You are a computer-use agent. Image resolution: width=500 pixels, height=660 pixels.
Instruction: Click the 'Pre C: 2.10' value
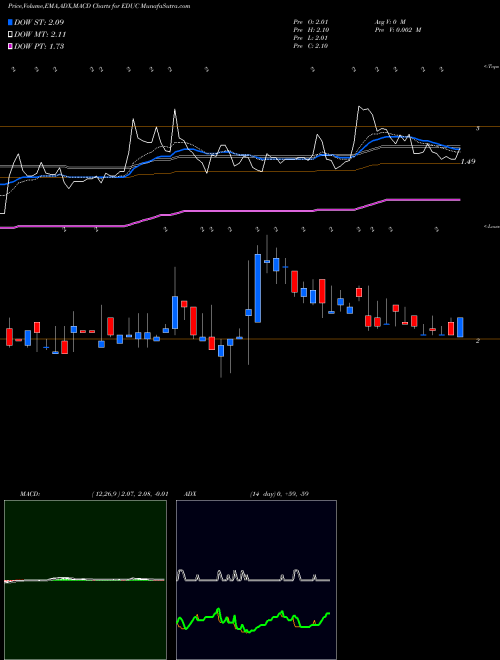(x=311, y=46)
